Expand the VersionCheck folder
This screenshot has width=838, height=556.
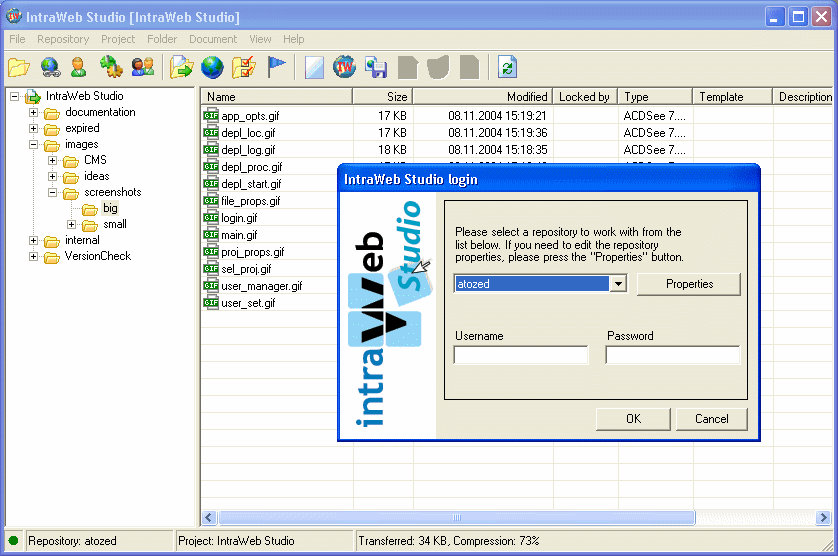(x=34, y=257)
